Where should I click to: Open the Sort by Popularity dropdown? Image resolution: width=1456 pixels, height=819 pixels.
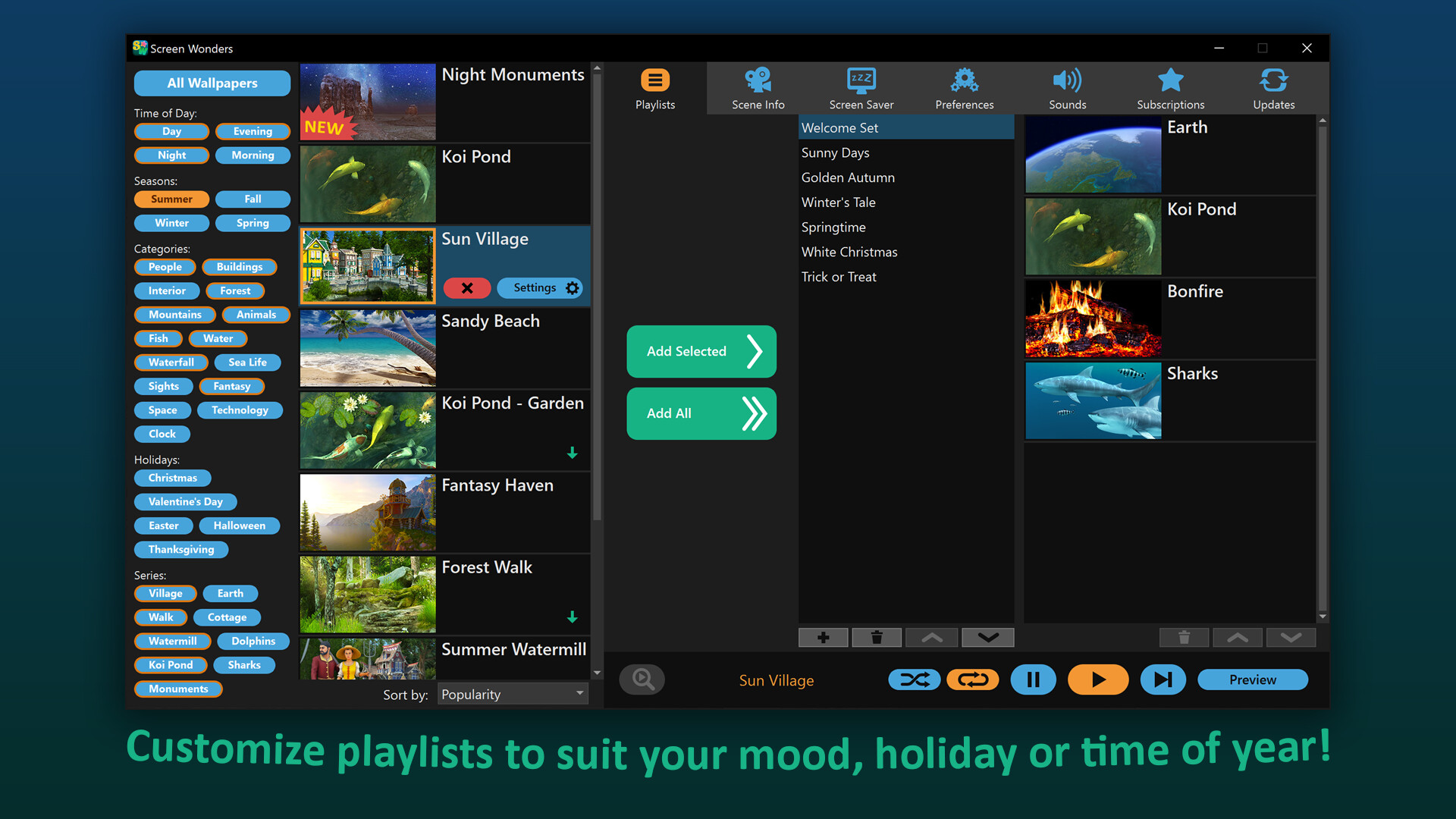tap(513, 693)
